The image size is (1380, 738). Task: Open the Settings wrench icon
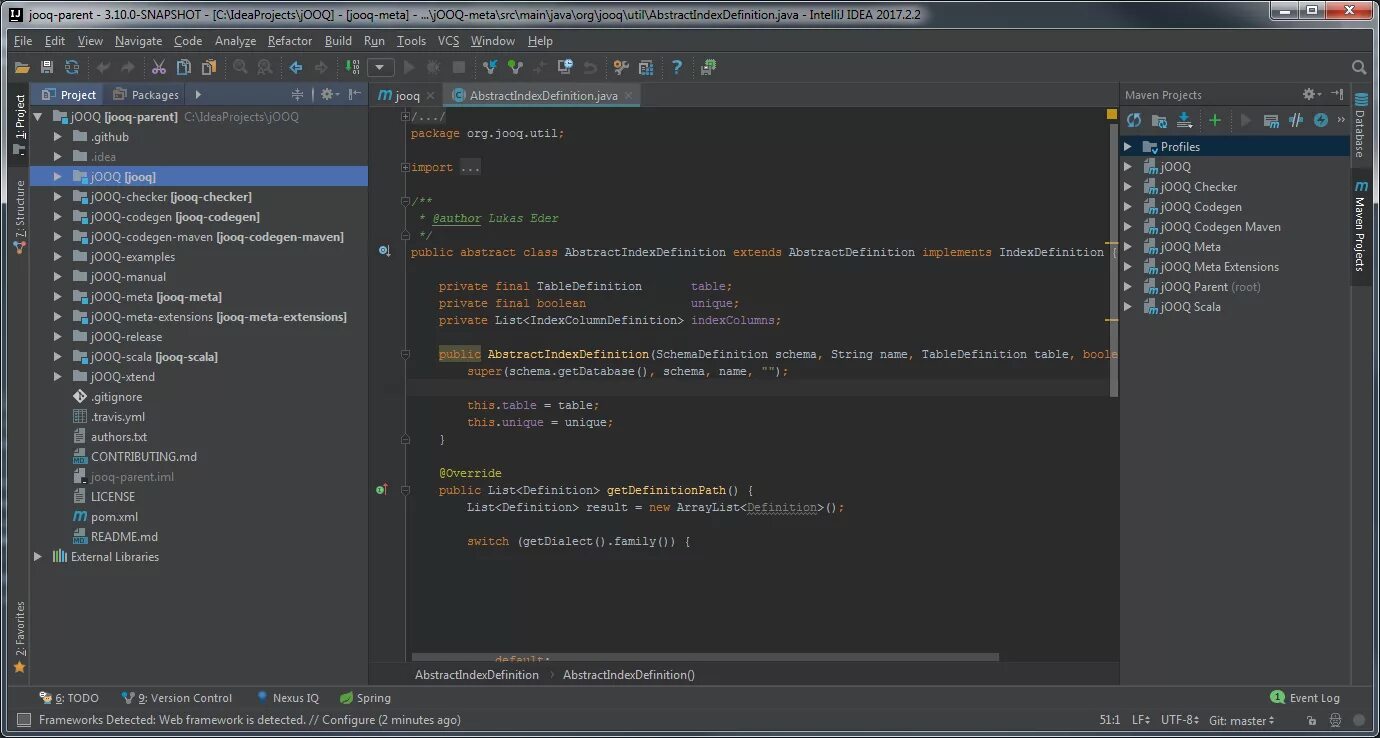pyautogui.click(x=621, y=67)
